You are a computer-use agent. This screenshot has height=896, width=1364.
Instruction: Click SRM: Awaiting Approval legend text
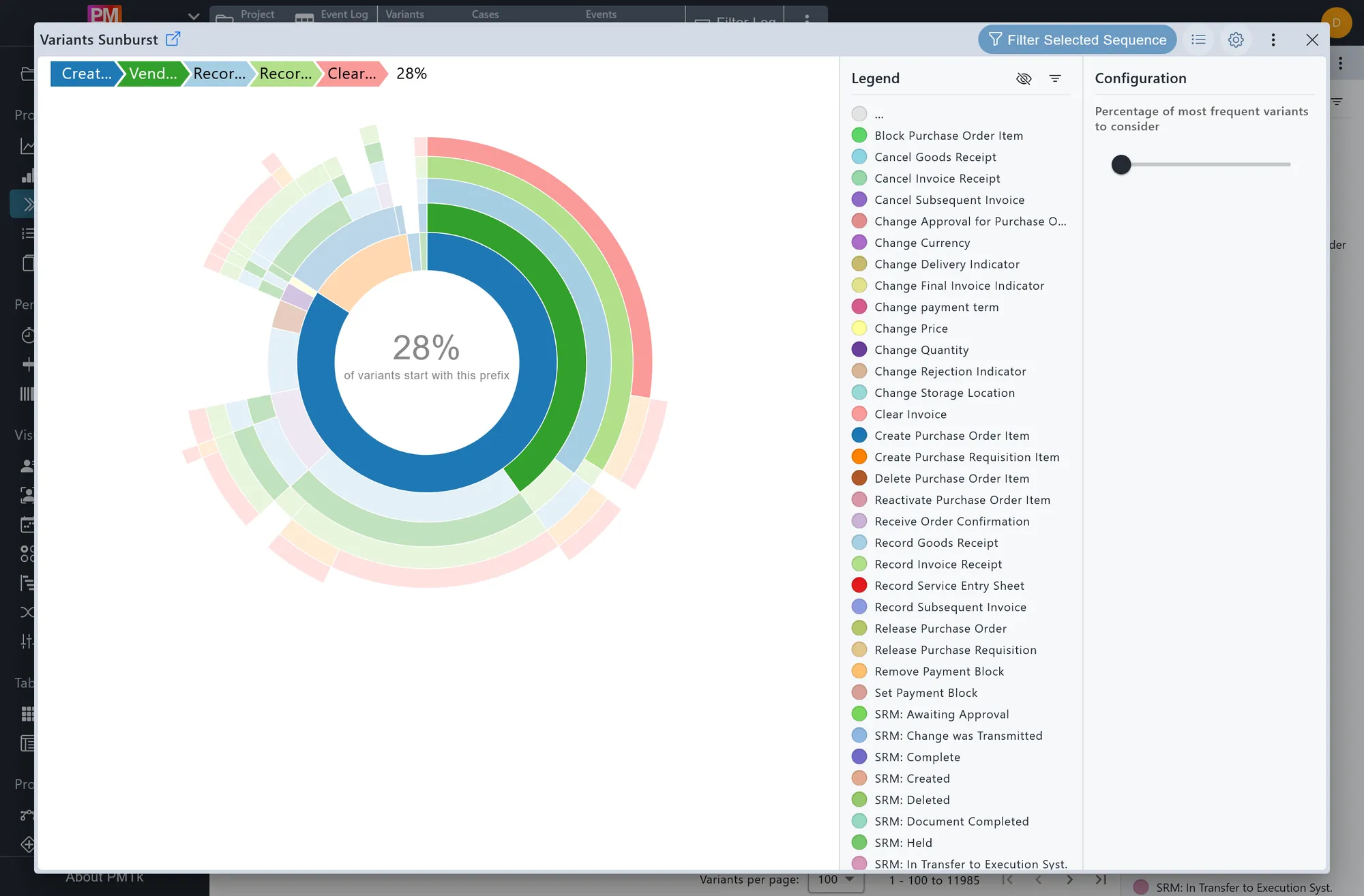(x=942, y=714)
